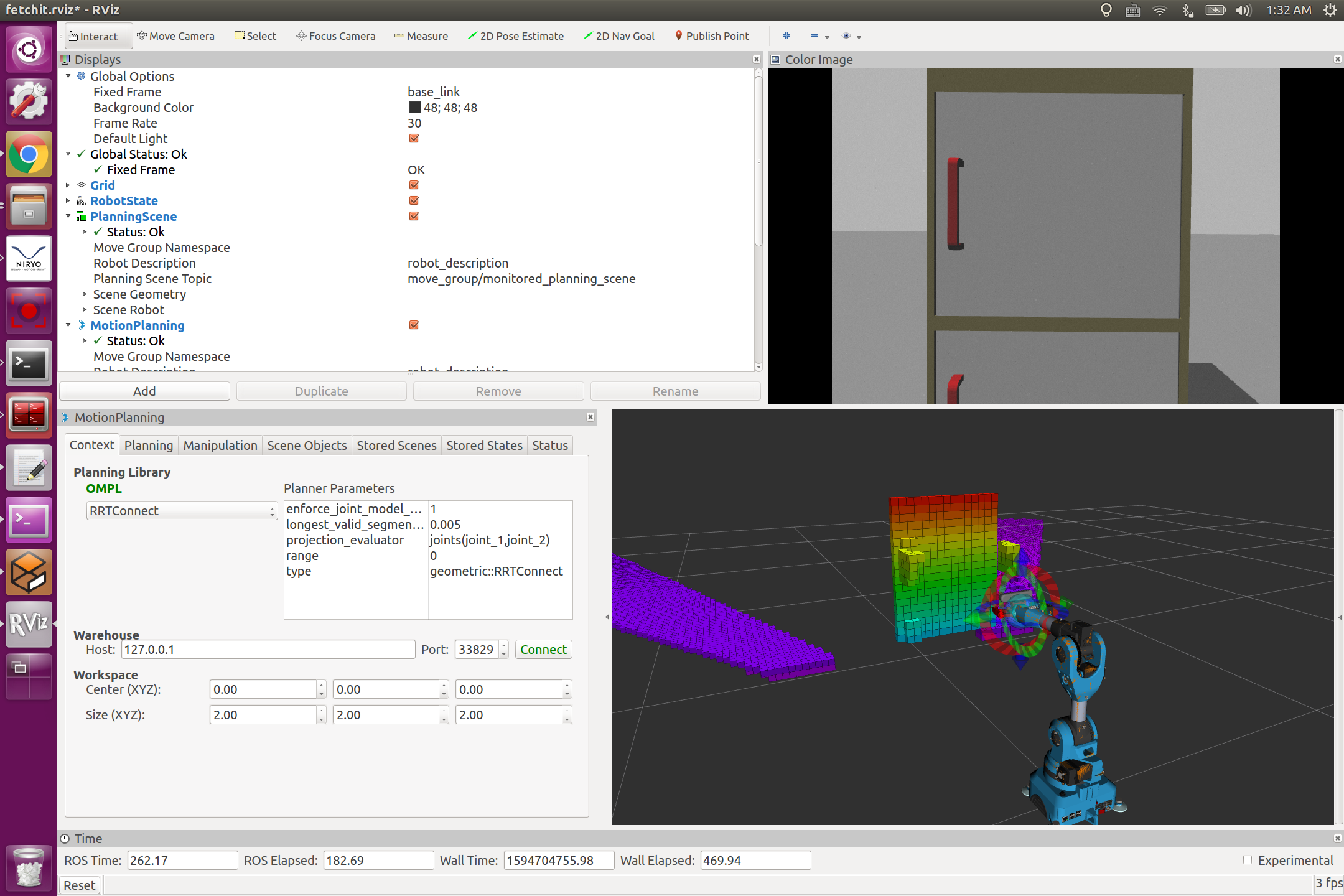
Task: Activate the Measure tool
Action: pos(421,35)
